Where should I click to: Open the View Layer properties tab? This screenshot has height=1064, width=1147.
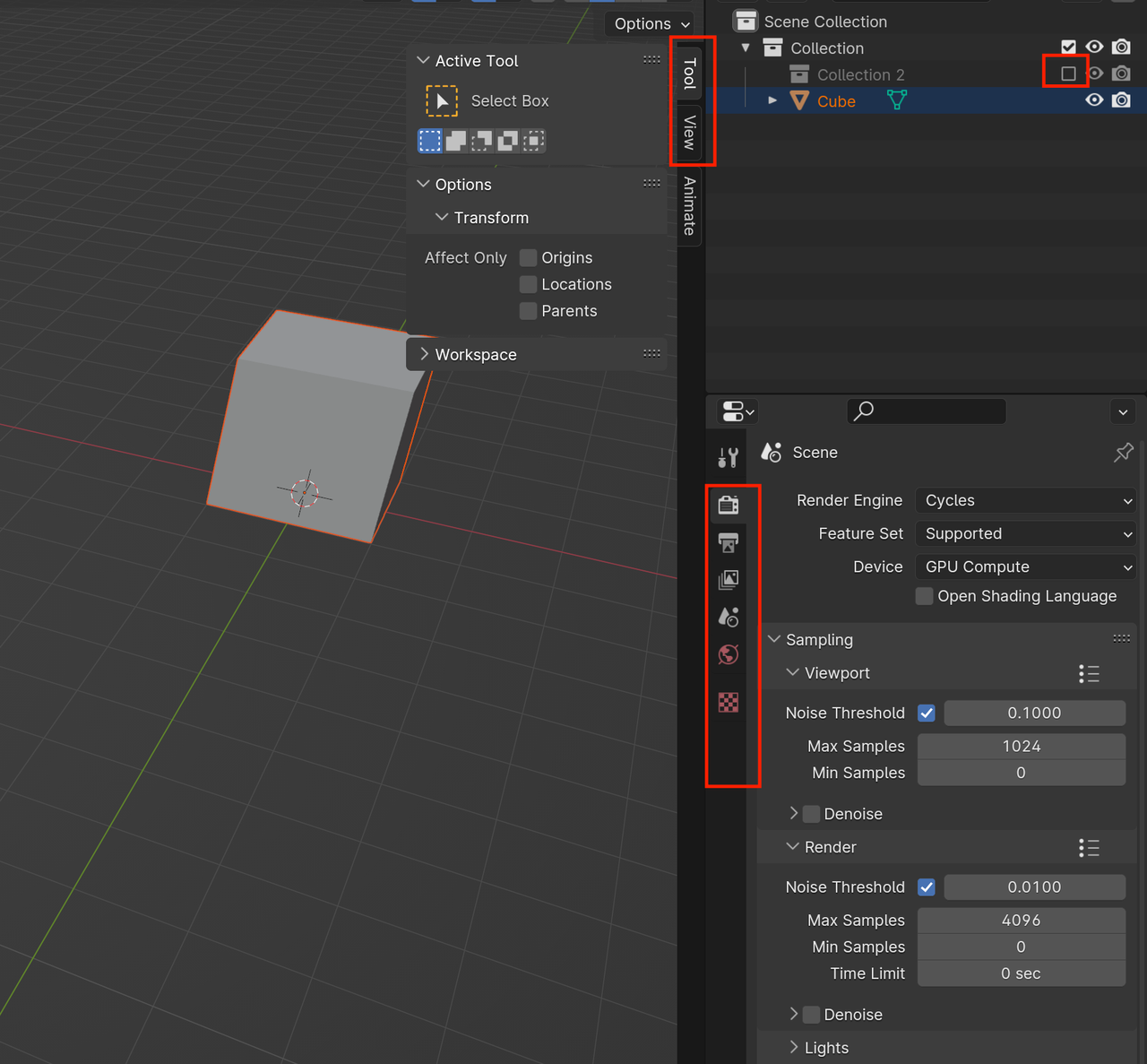[729, 580]
